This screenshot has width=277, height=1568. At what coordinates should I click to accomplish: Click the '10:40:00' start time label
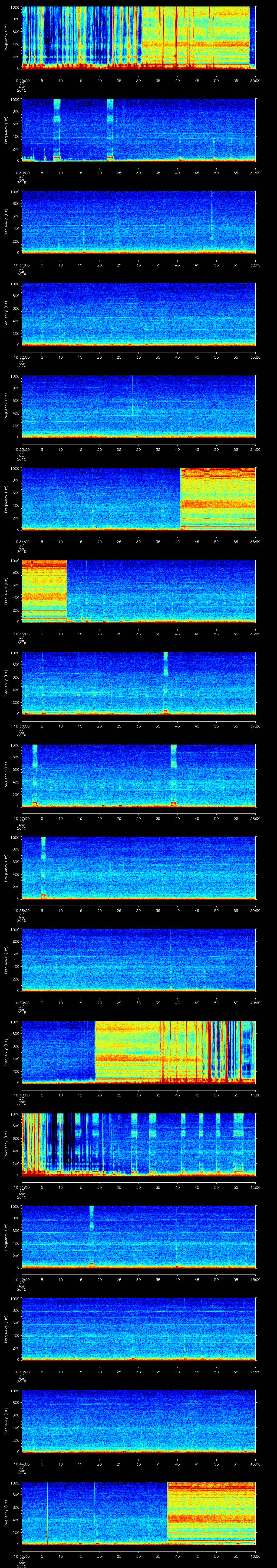tap(21, 1095)
